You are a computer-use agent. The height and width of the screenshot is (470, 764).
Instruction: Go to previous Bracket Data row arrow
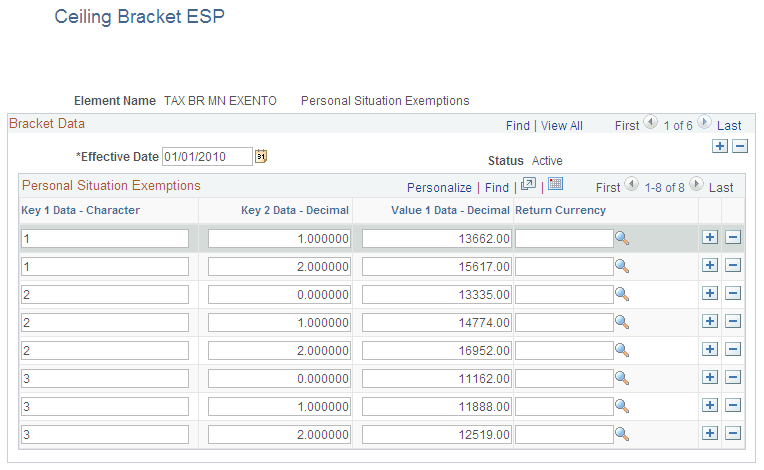[650, 122]
